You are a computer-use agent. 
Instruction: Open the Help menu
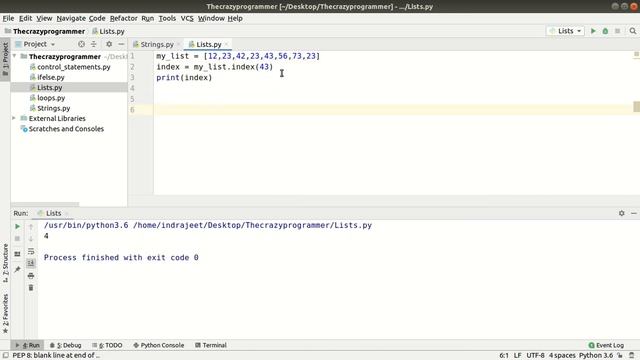click(x=235, y=18)
